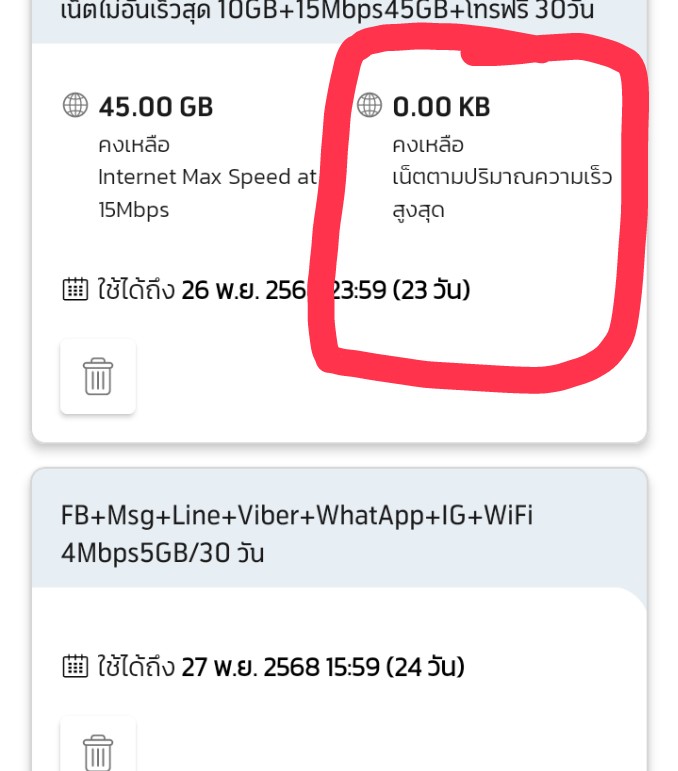678x771 pixels.
Task: Delete the 45GB 15Mbps internet package
Action: pyautogui.click(x=98, y=376)
